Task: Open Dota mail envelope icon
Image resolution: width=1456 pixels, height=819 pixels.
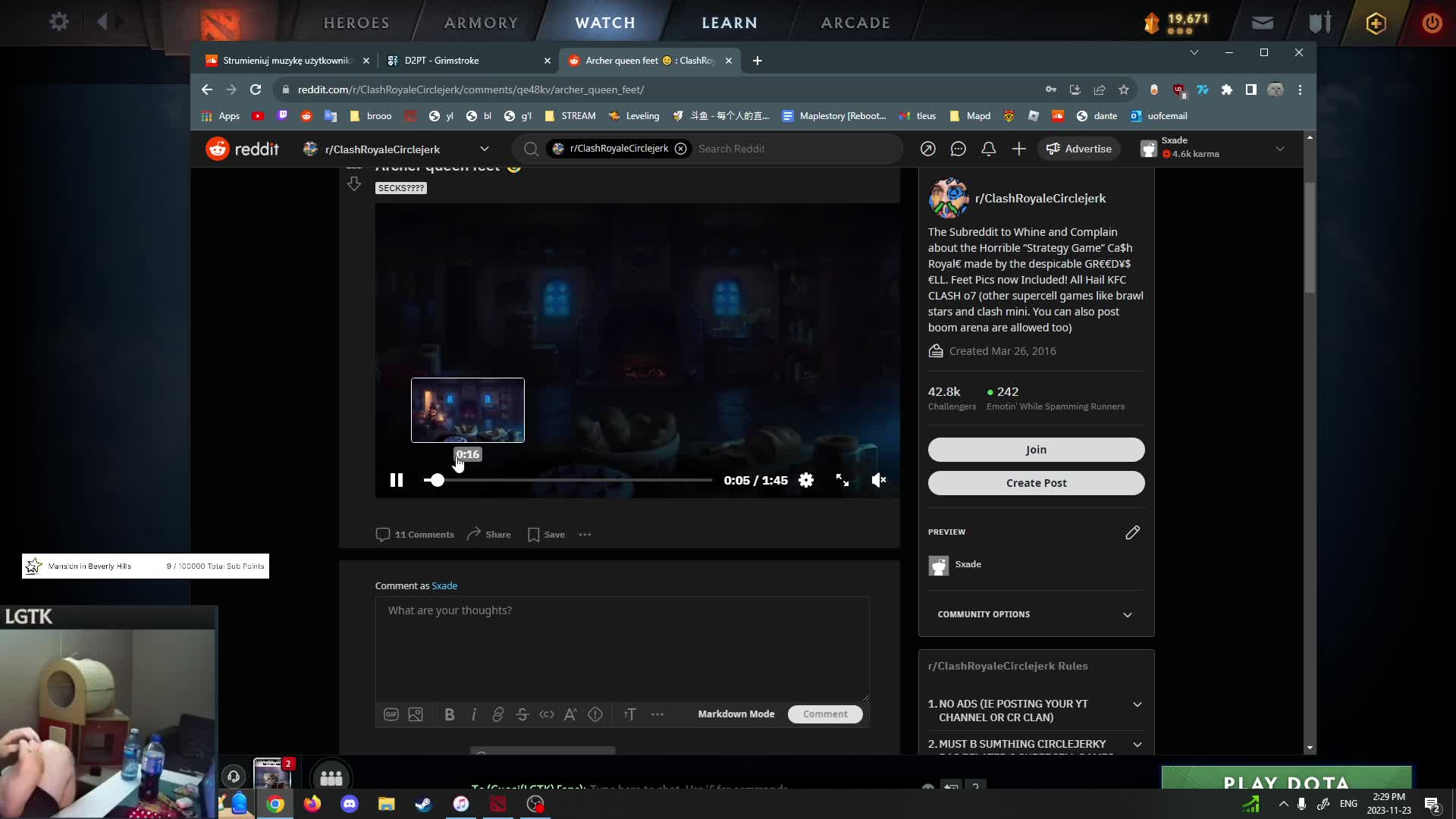Action: (x=1262, y=23)
